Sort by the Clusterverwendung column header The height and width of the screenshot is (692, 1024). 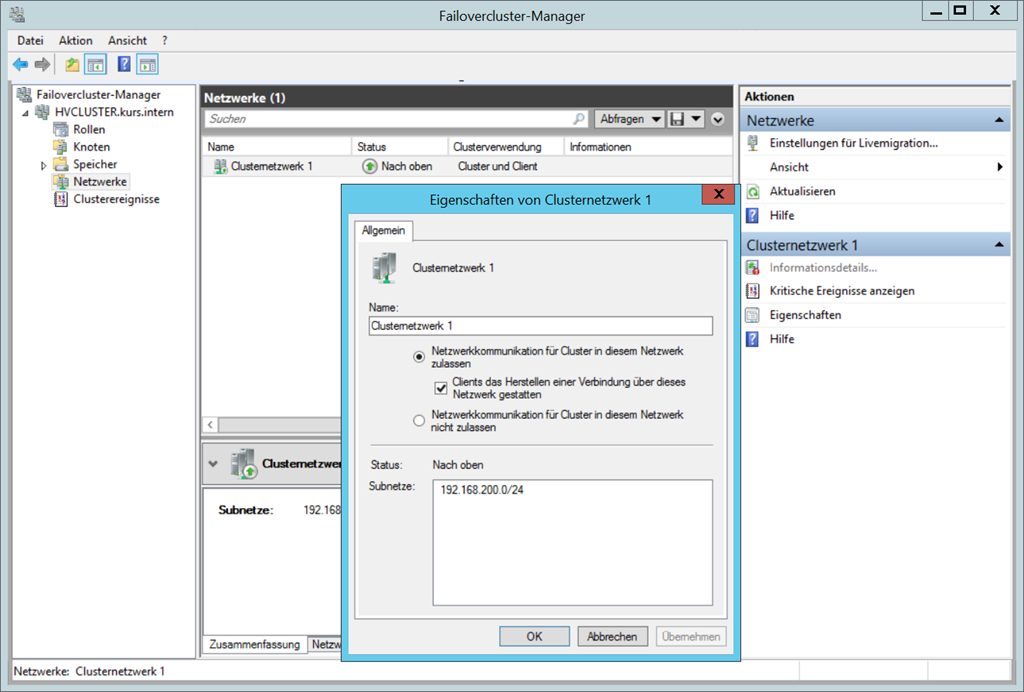coord(505,147)
